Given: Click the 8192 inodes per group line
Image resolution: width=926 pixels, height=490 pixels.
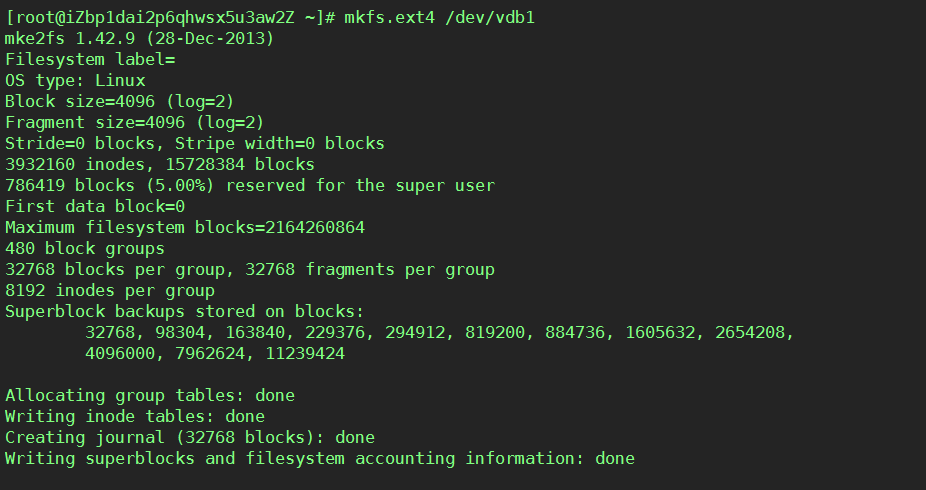Looking at the screenshot, I should tap(110, 290).
